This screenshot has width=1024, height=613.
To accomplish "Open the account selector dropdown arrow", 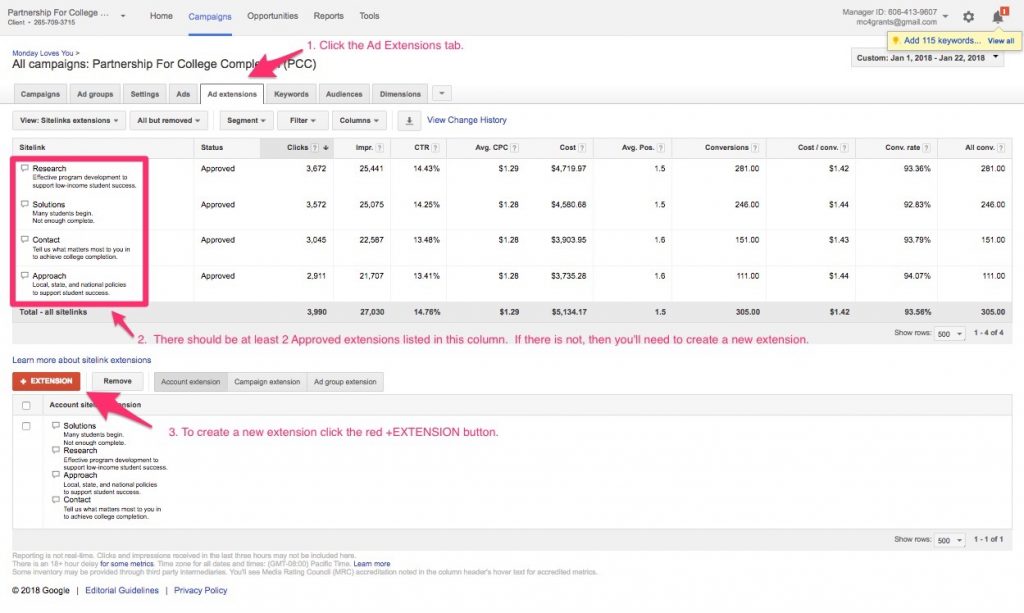I will 123,16.
